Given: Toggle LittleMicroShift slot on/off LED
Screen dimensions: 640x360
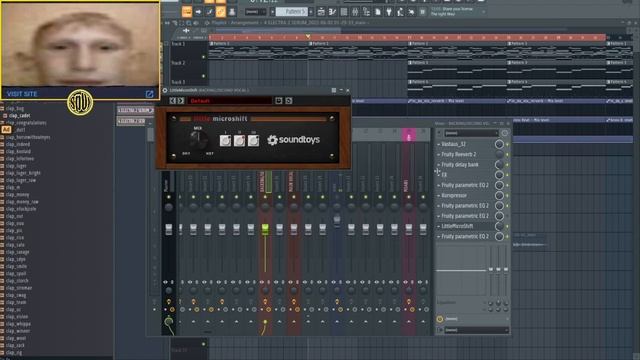Looking at the screenshot, I should click(507, 226).
